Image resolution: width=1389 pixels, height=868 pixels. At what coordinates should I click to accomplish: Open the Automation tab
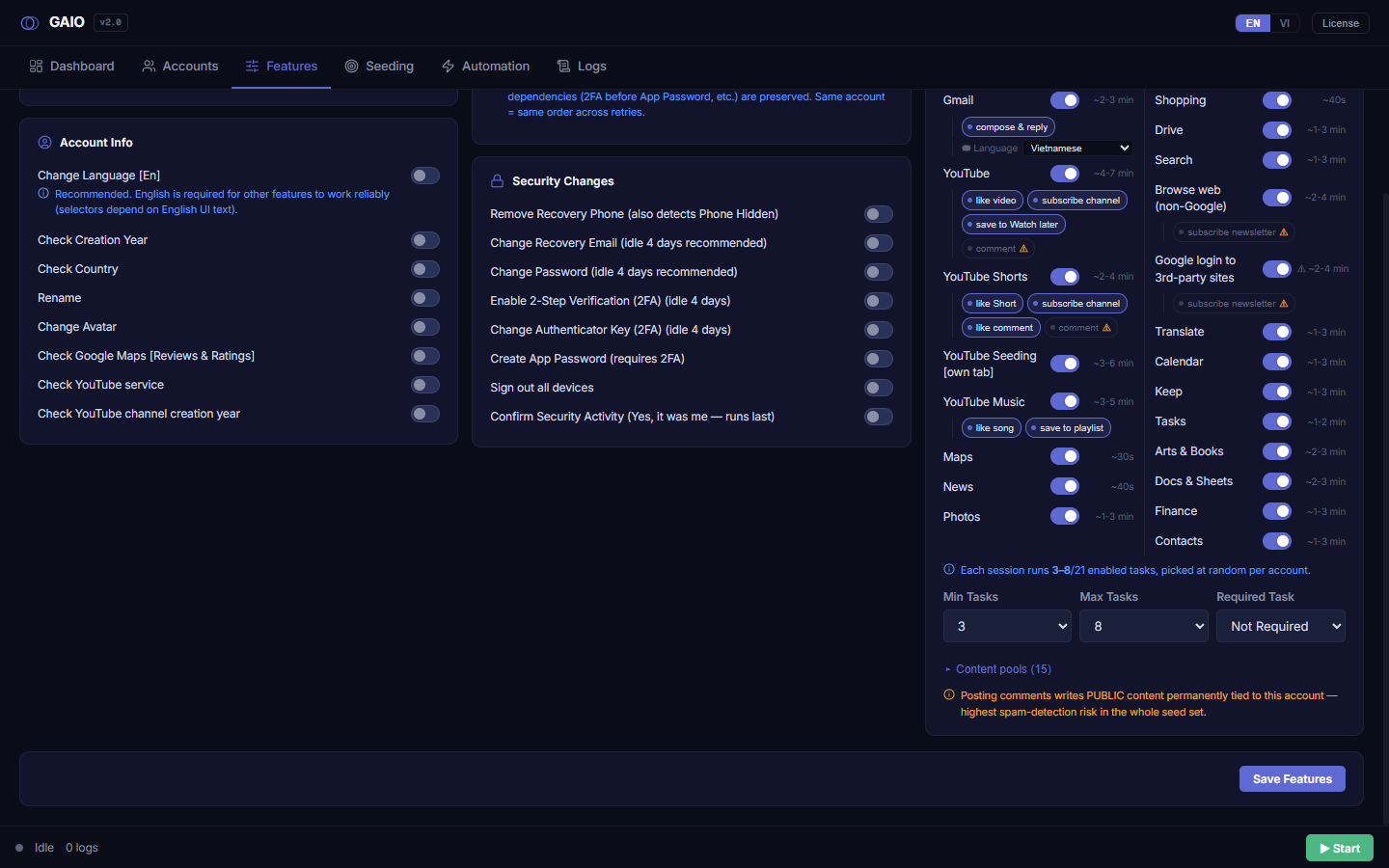click(x=485, y=67)
